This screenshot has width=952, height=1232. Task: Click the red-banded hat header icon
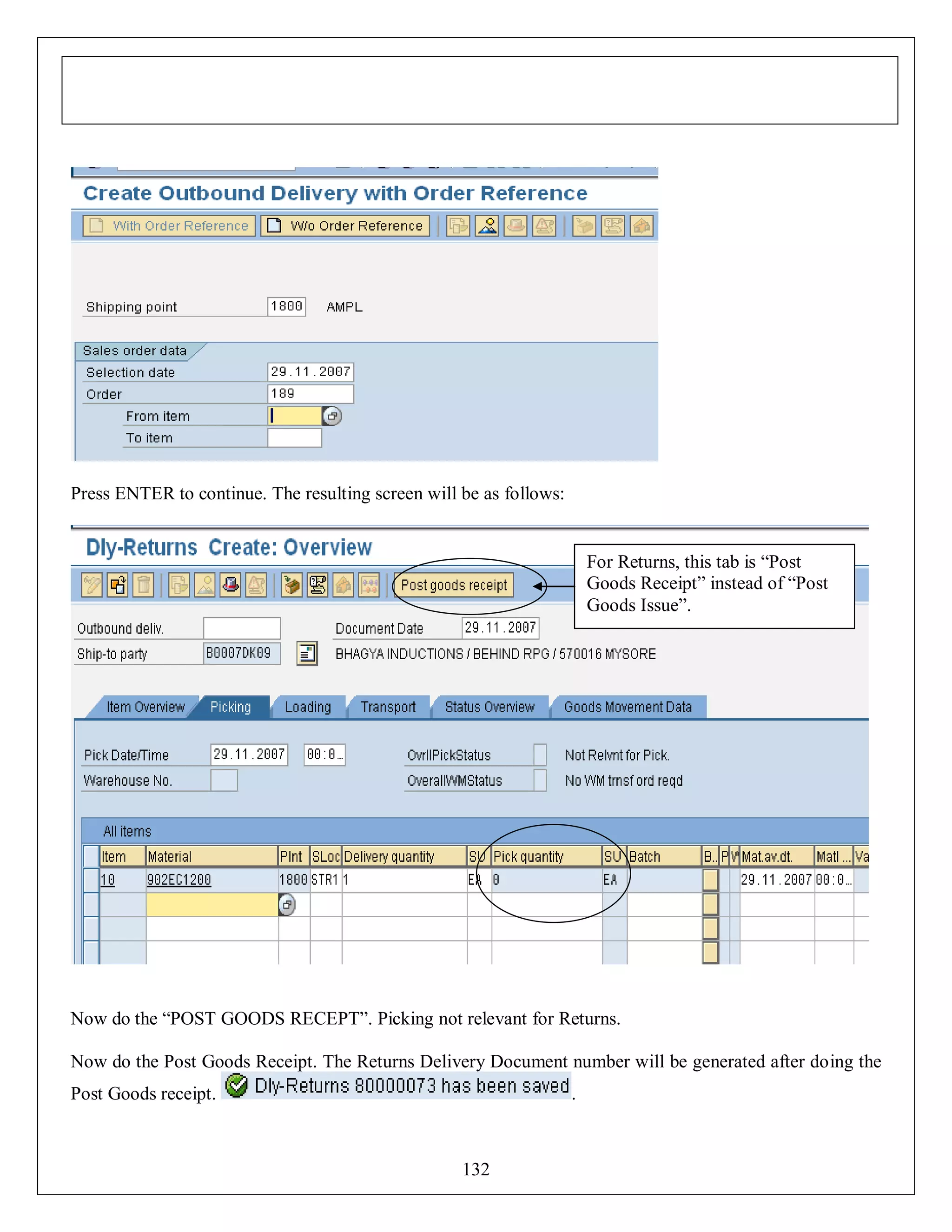(231, 585)
